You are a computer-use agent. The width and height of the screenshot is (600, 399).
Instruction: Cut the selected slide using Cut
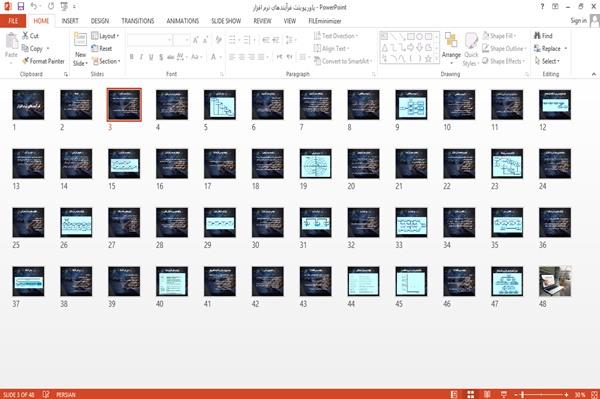click(x=30, y=36)
